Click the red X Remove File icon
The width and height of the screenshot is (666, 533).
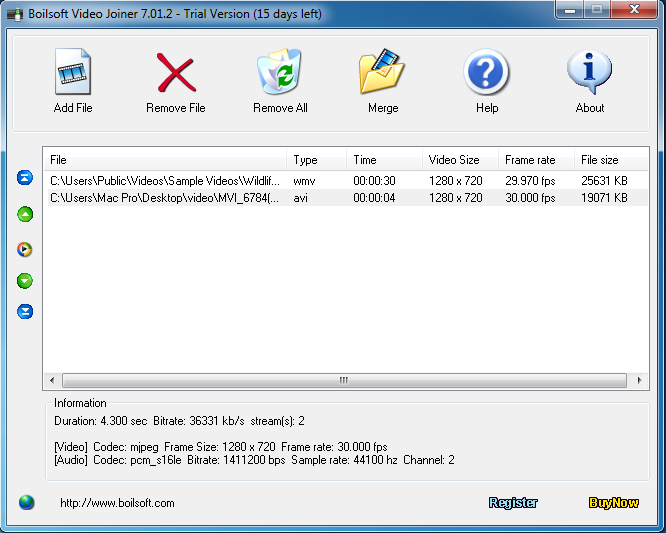[x=176, y=72]
